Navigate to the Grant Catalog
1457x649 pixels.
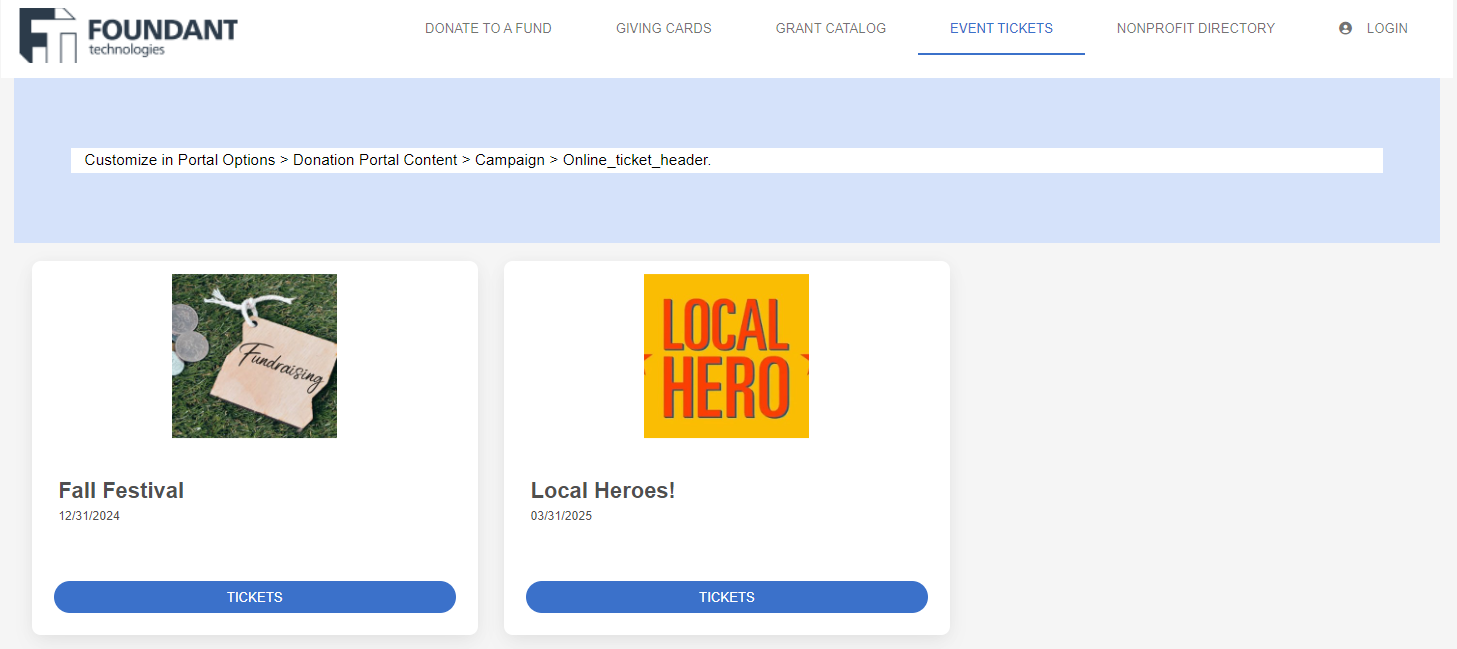click(x=830, y=28)
